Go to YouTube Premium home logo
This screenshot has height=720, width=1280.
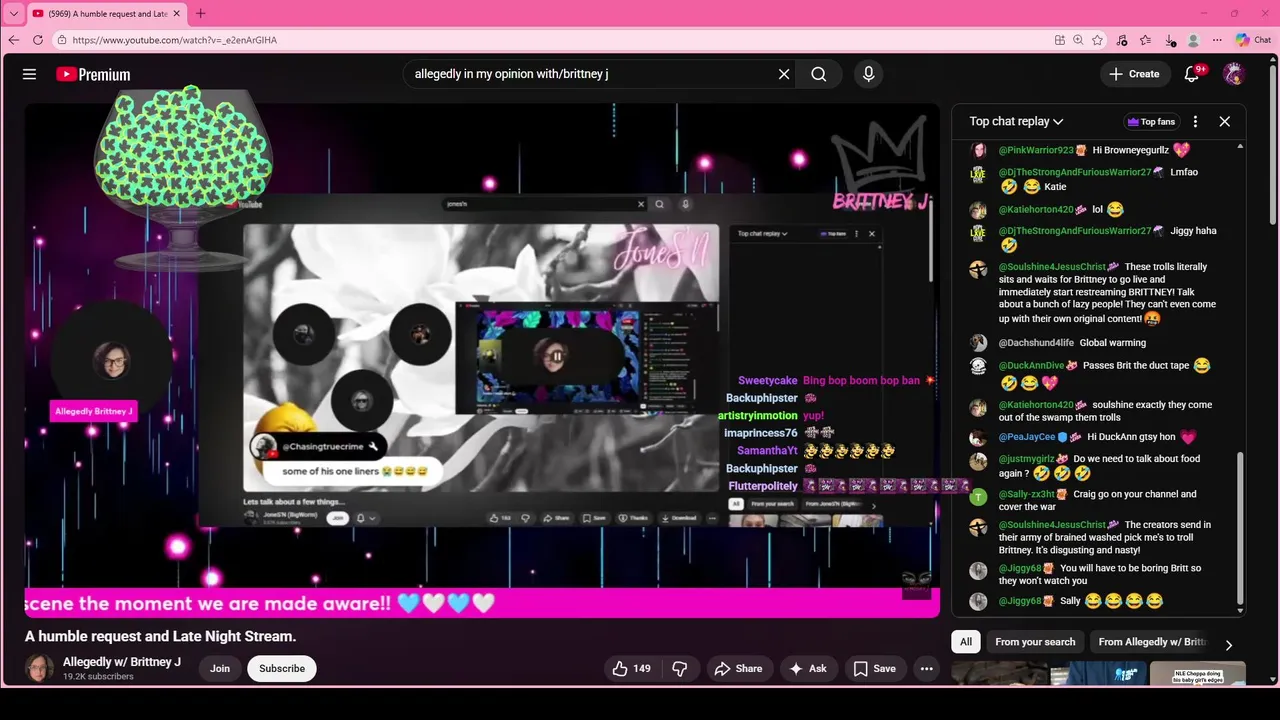pyautogui.click(x=93, y=74)
